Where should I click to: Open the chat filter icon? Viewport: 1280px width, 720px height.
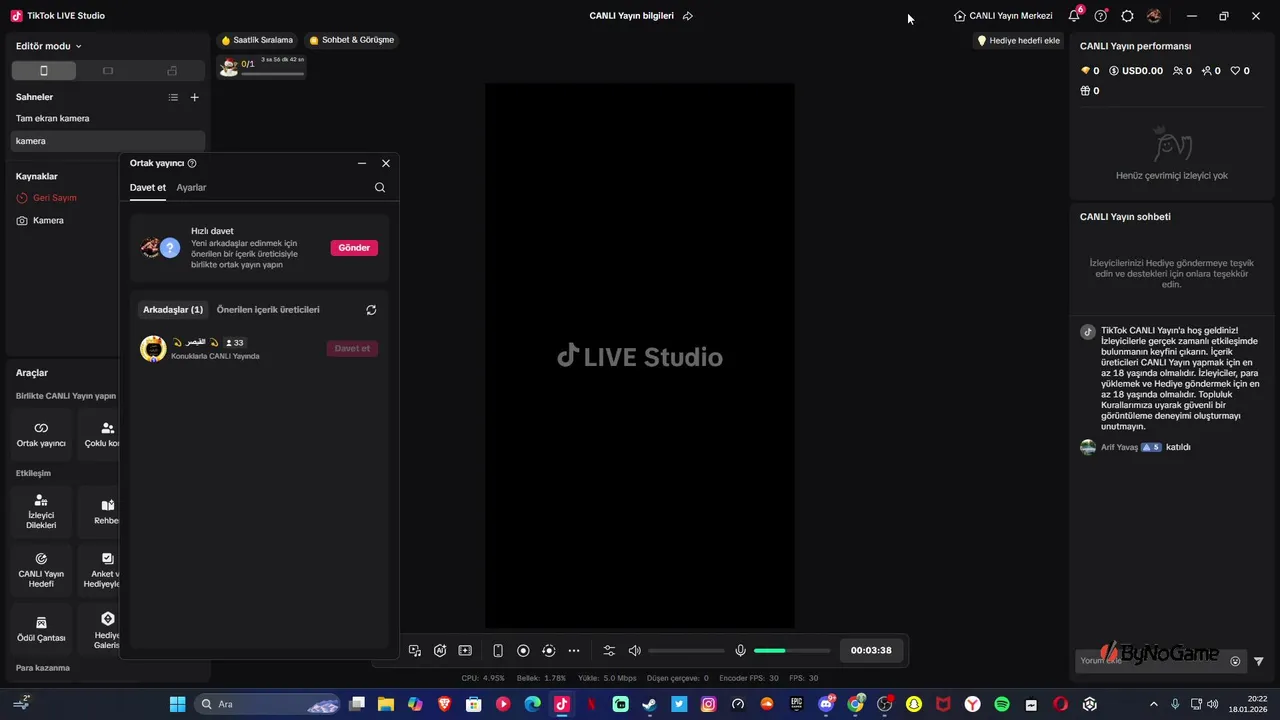click(x=1259, y=661)
